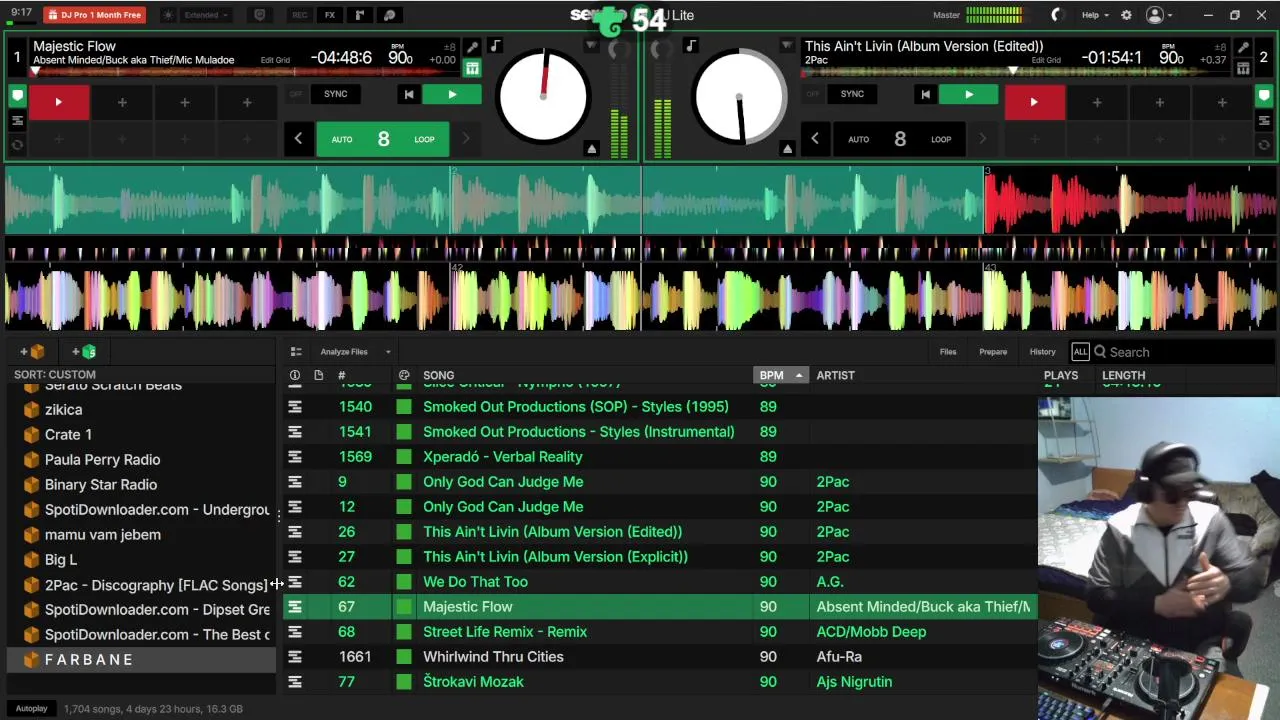
Task: Toggle deck 2 keyboard pitch-play icon
Action: pyautogui.click(x=1243, y=68)
